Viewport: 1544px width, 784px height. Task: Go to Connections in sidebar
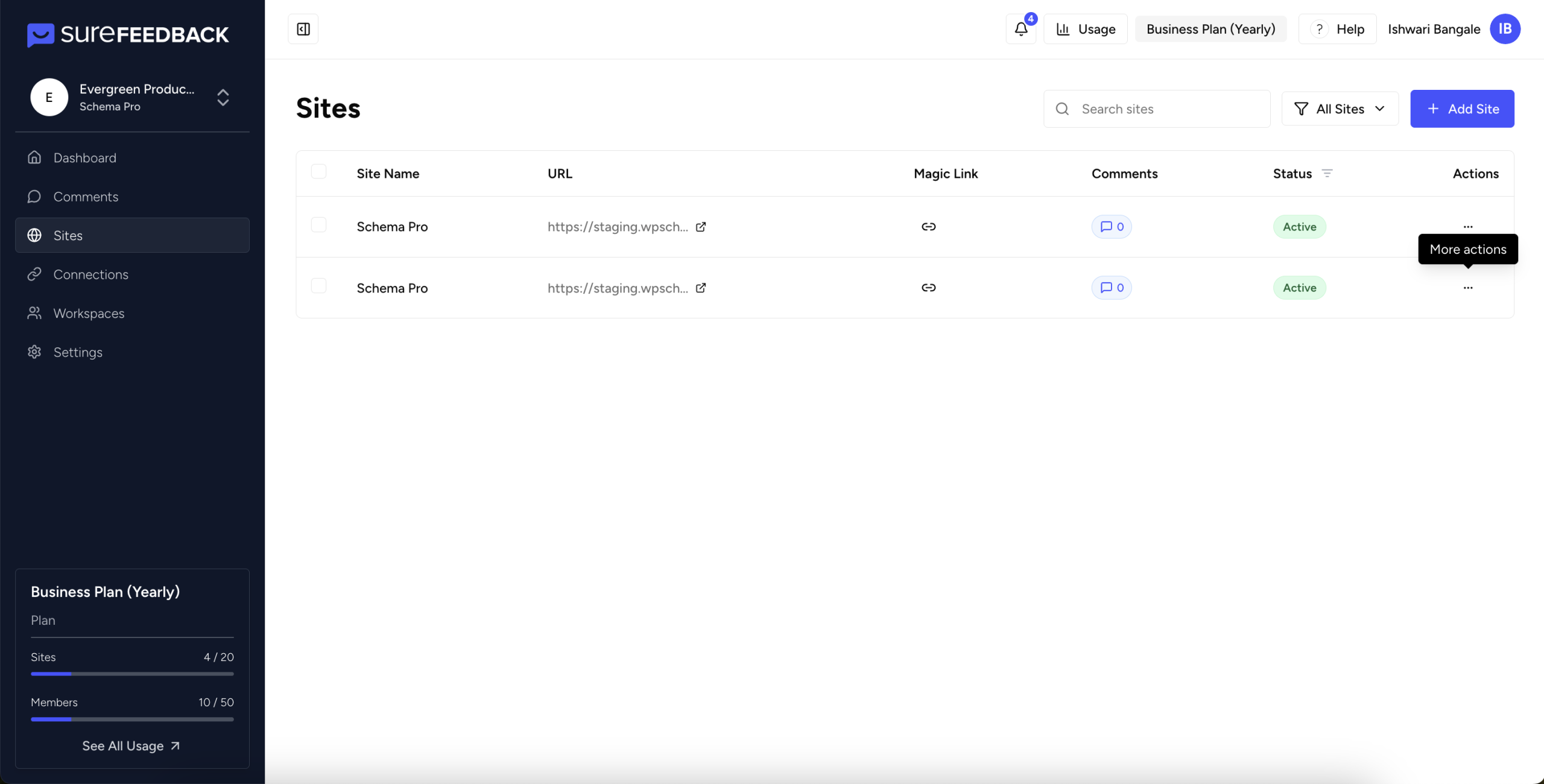point(90,274)
